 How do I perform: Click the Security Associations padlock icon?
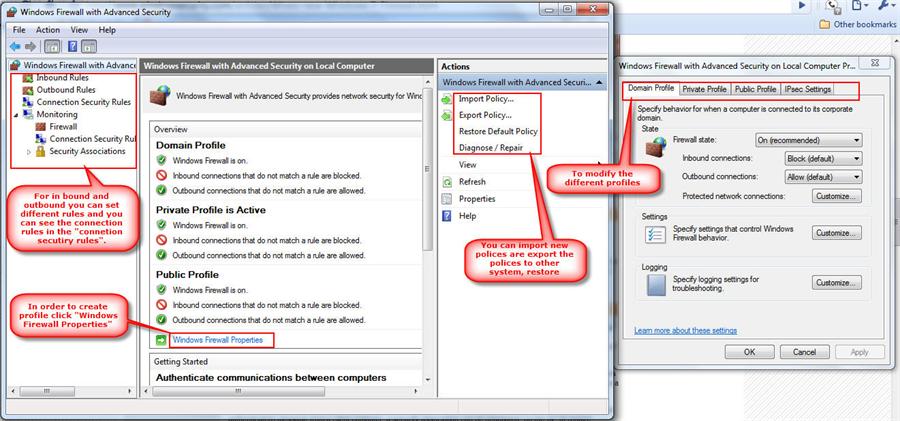(40, 151)
